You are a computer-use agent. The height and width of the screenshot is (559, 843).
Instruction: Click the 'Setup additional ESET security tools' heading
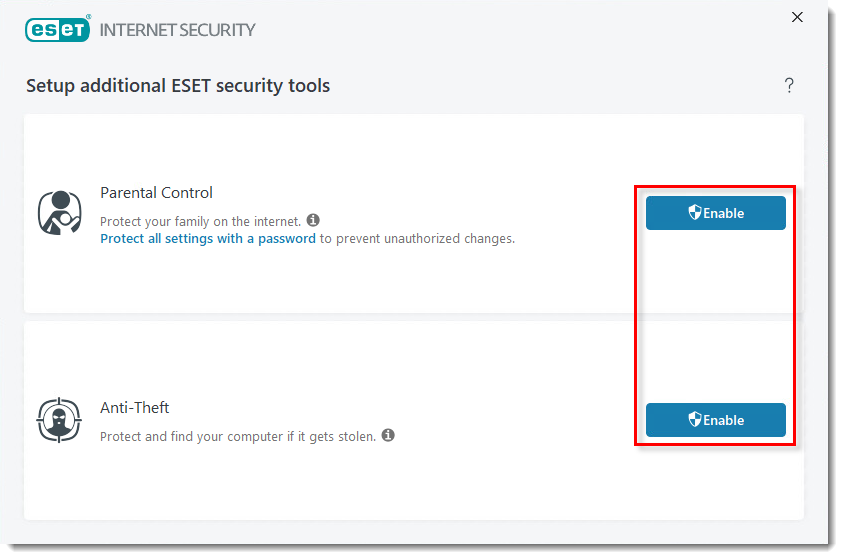click(x=178, y=85)
